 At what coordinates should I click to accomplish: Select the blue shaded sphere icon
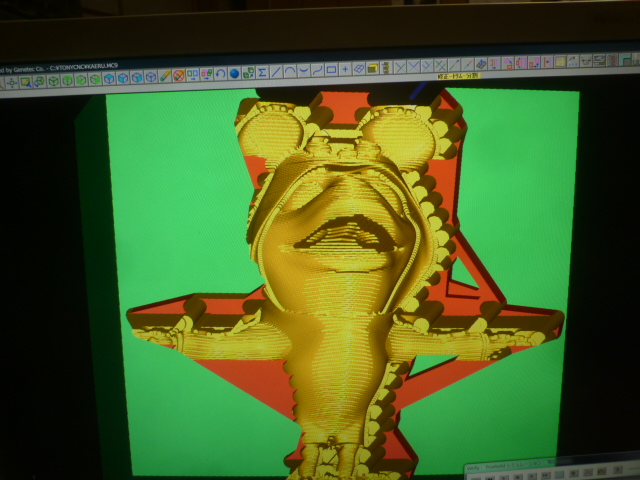pyautogui.click(x=234, y=73)
